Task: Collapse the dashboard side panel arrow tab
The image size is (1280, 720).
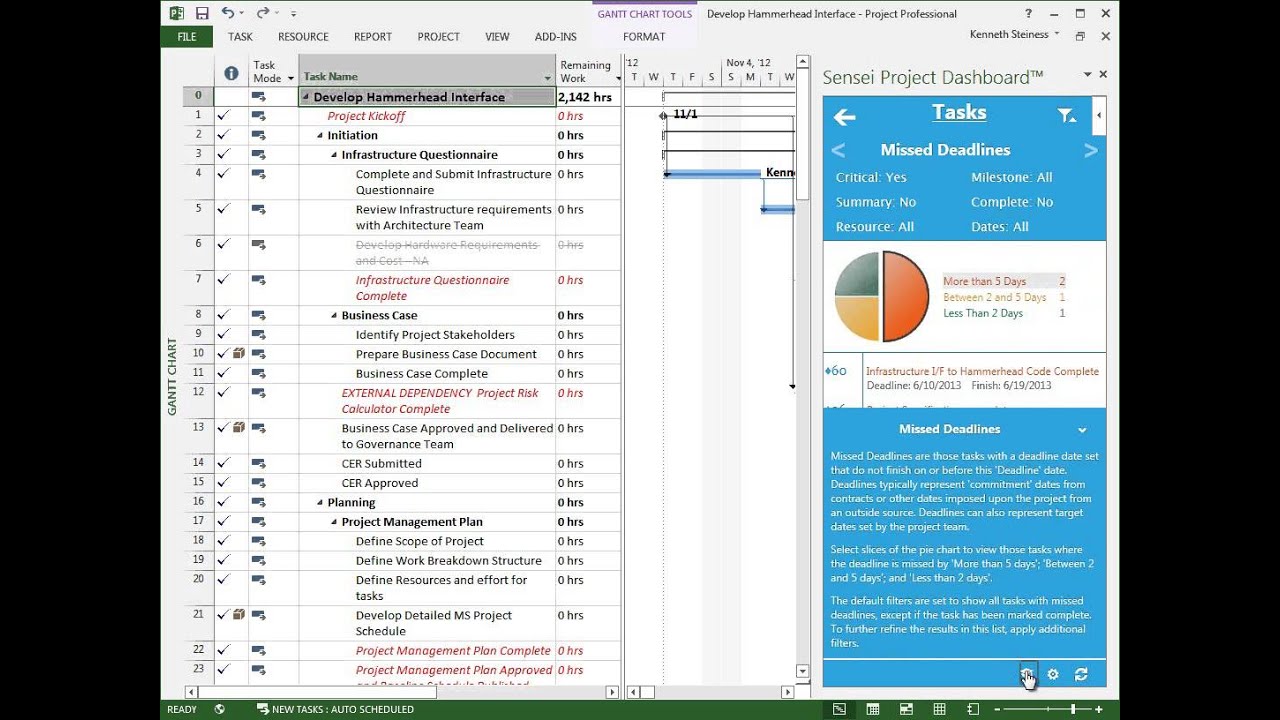Action: point(1099,115)
